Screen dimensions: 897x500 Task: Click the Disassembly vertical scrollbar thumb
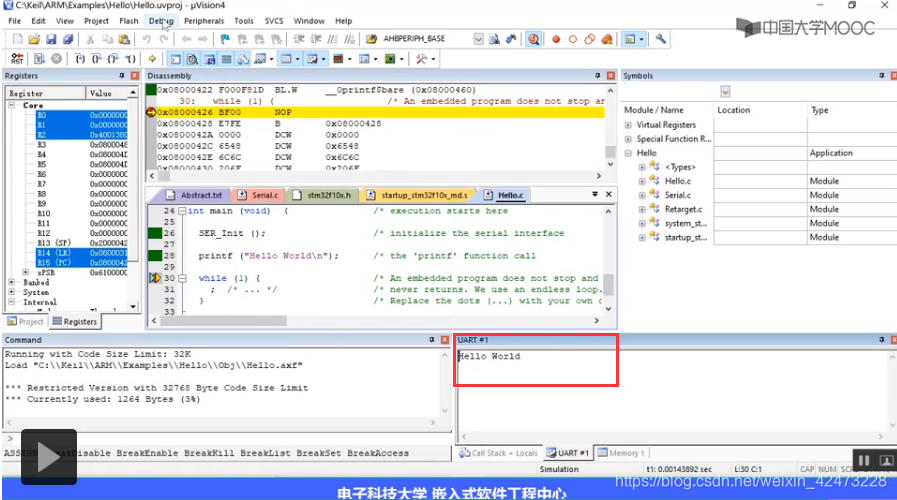[x=610, y=152]
